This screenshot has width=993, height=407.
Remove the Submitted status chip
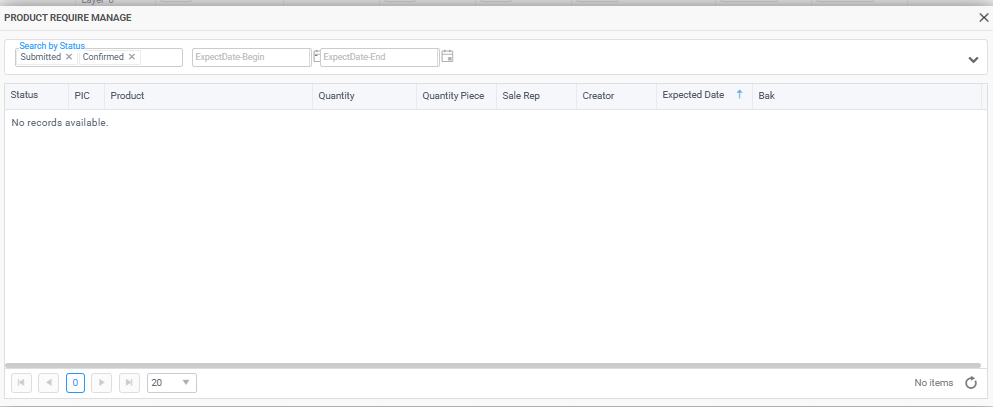coord(69,57)
